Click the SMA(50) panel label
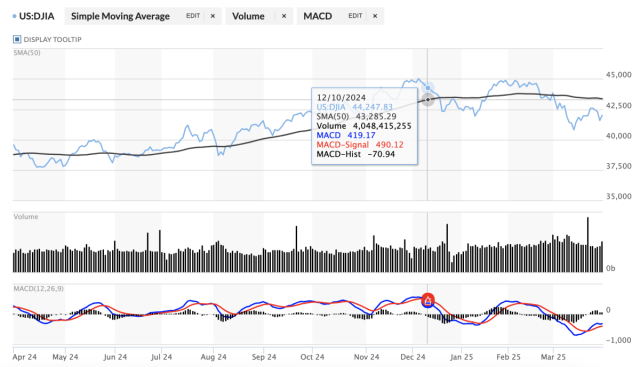This screenshot has height=367, width=640. 27,53
